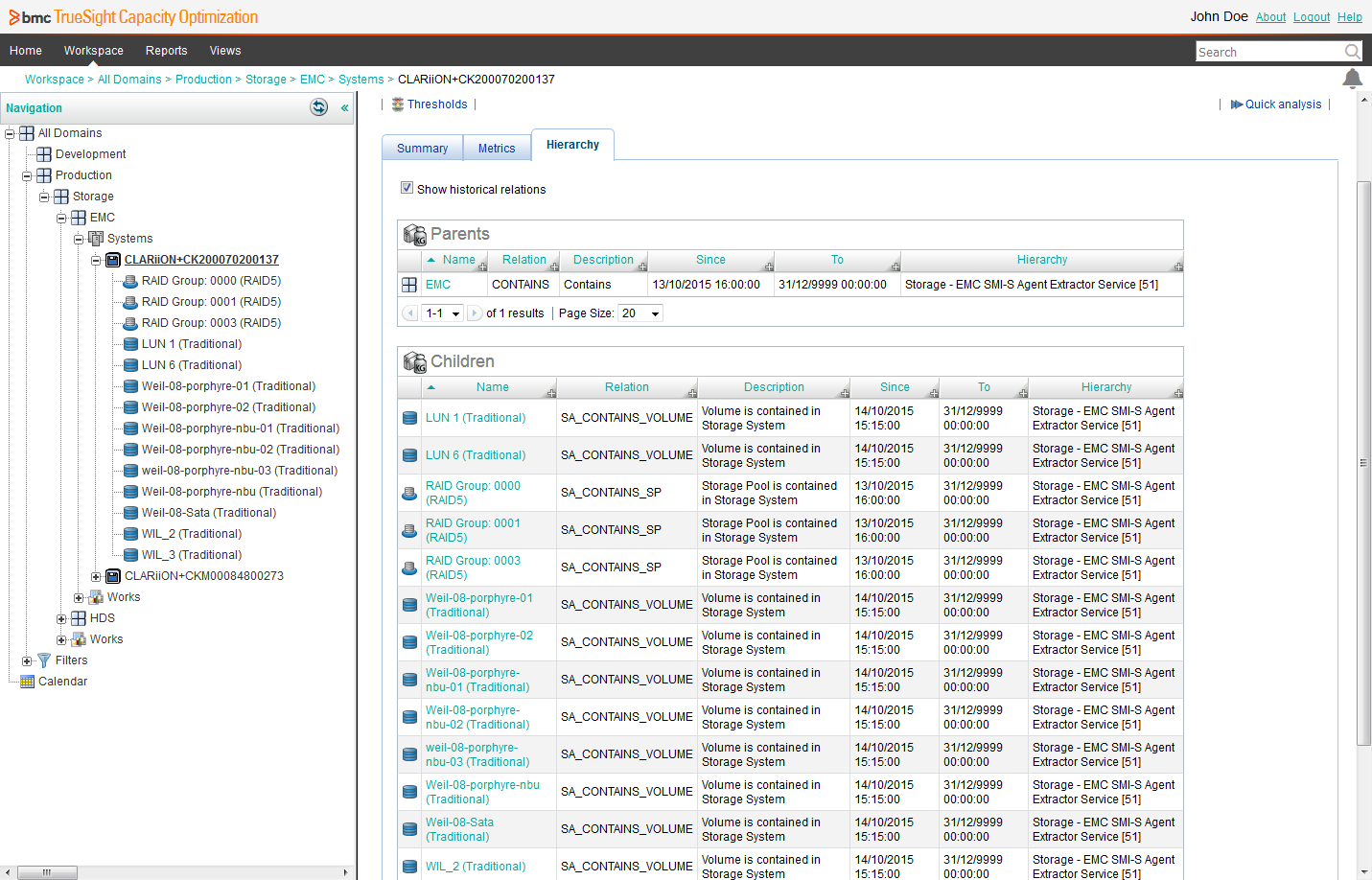
Task: Expand the HDS tree node
Action: [x=61, y=619]
